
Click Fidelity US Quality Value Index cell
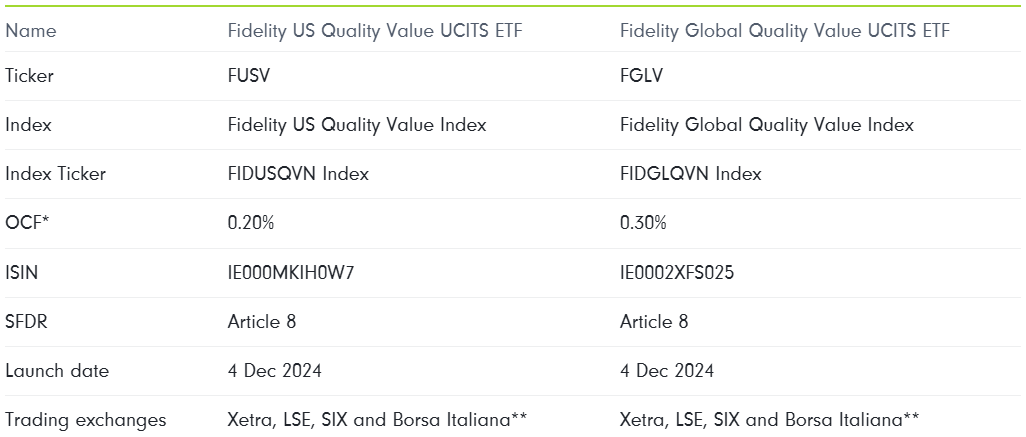tap(357, 125)
